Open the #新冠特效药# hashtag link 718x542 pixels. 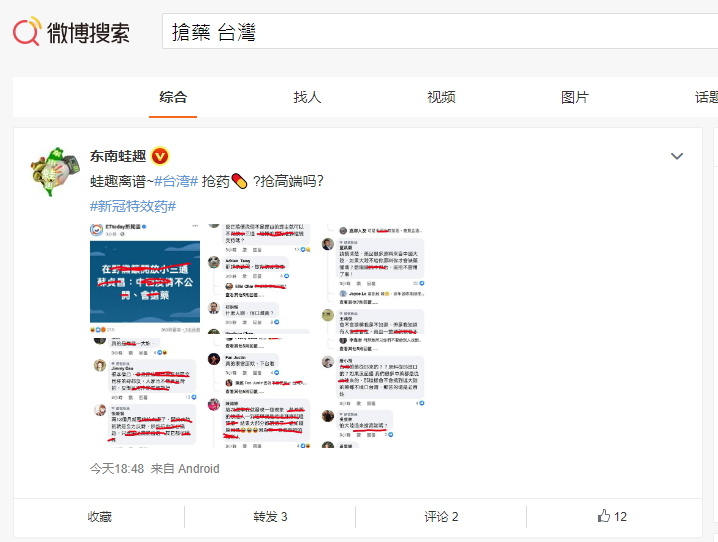pos(133,206)
